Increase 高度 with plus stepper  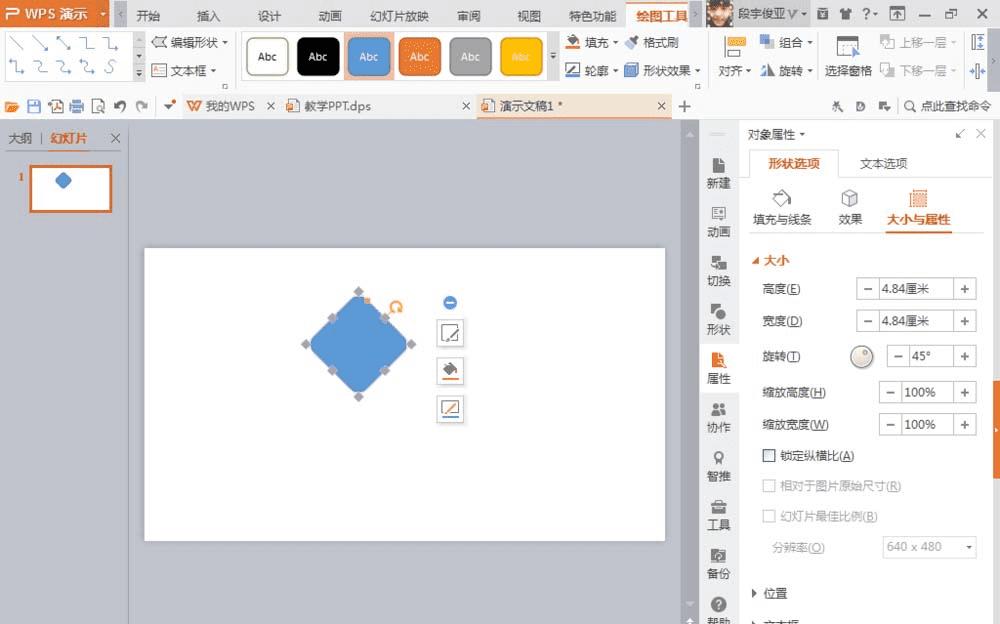pos(965,289)
